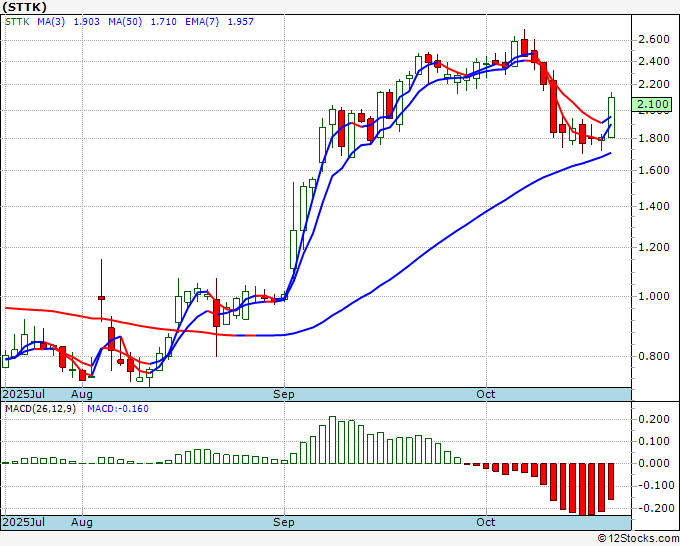Click the 1.600 price axis label

click(654, 170)
